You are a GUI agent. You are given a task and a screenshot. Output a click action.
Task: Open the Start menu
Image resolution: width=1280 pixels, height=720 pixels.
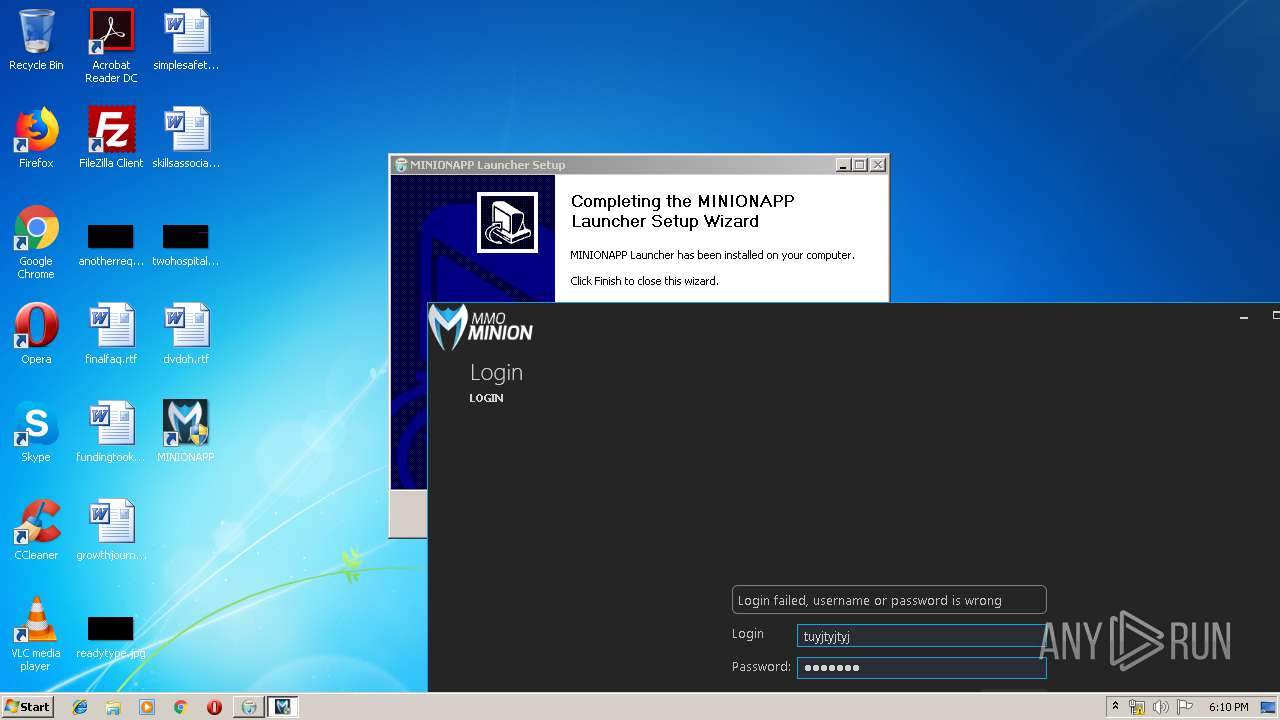28,706
